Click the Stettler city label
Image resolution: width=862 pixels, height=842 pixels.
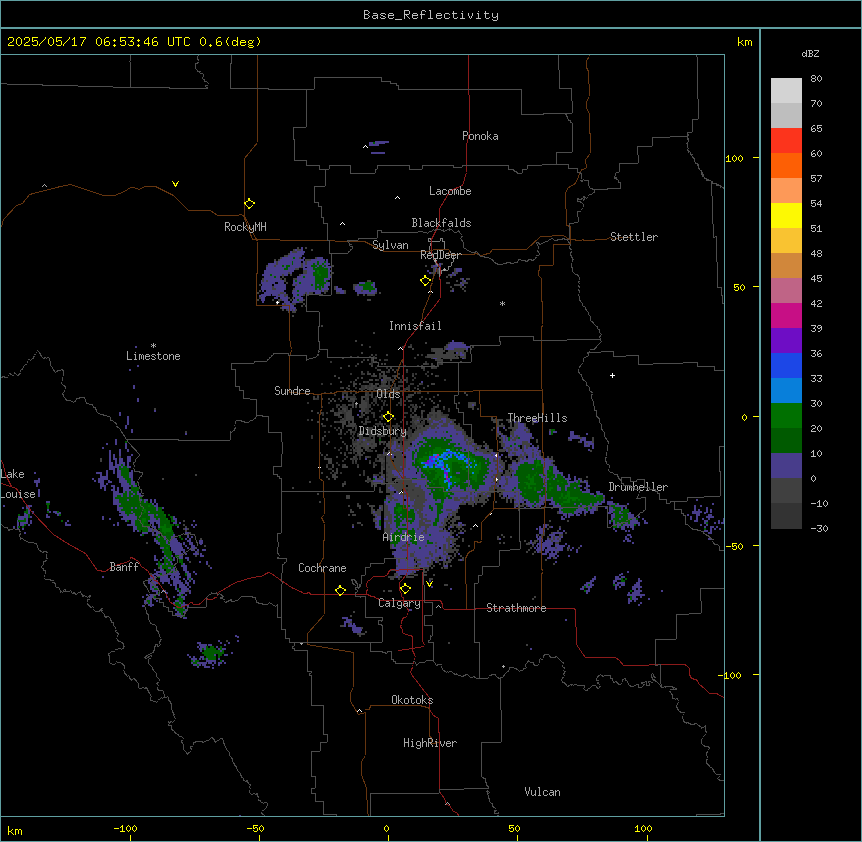pyautogui.click(x=634, y=237)
